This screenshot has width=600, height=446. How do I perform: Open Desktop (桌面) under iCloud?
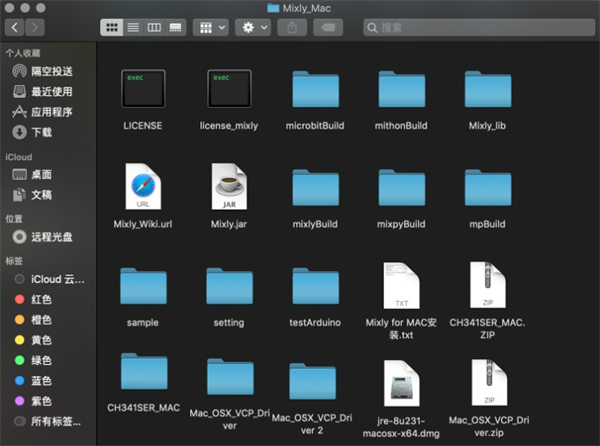[x=33, y=174]
